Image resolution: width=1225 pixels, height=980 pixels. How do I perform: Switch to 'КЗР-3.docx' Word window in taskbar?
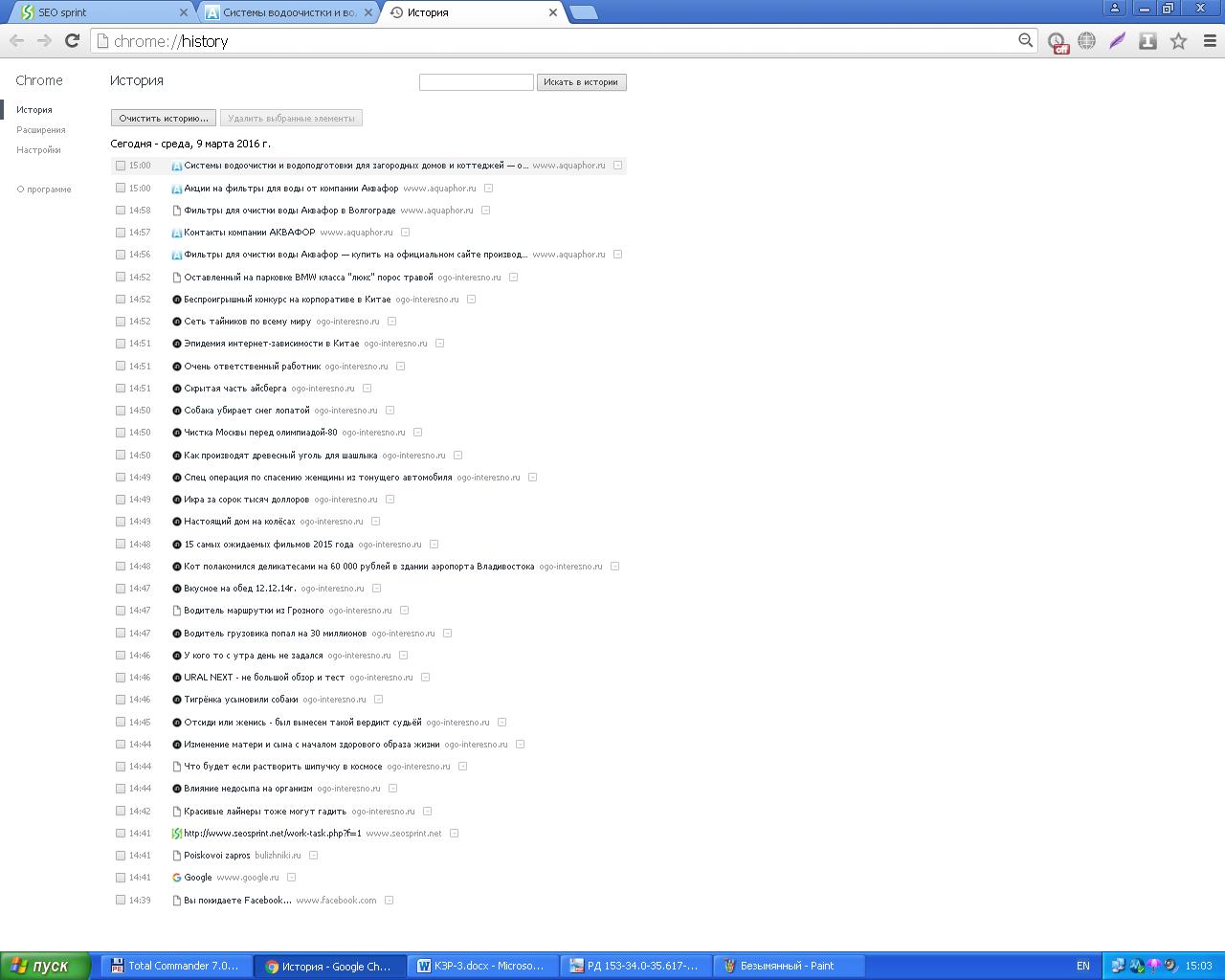(x=483, y=966)
